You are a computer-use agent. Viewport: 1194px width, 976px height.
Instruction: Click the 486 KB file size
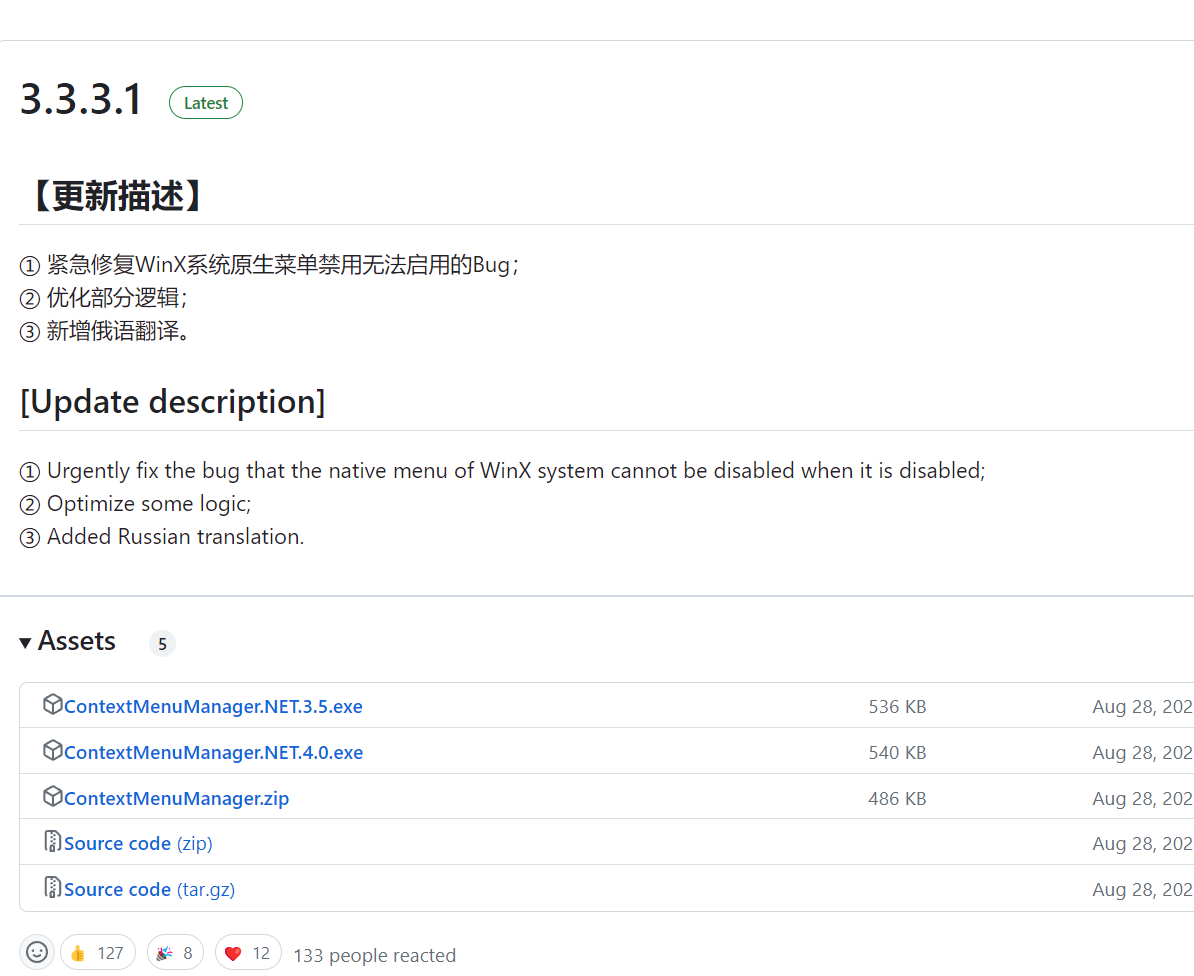(x=897, y=798)
